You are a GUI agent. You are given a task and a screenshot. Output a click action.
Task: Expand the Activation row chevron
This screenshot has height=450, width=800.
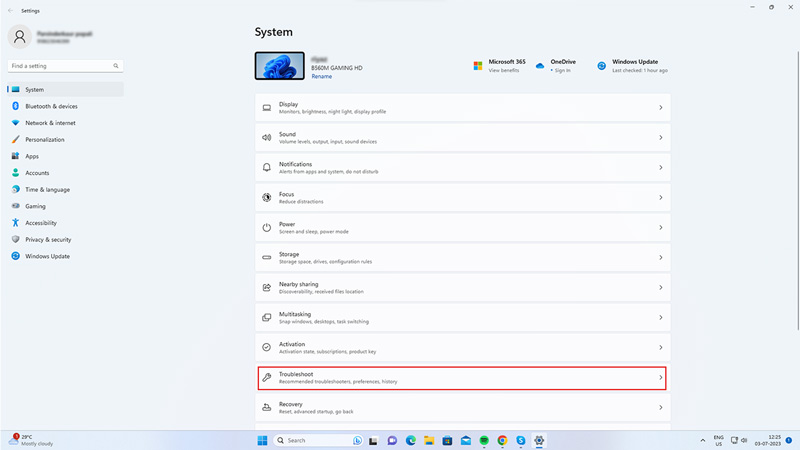[661, 347]
